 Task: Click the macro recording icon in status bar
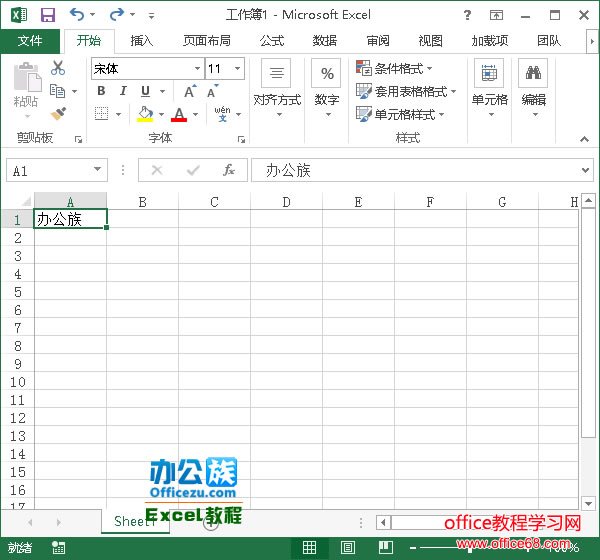(x=59, y=547)
